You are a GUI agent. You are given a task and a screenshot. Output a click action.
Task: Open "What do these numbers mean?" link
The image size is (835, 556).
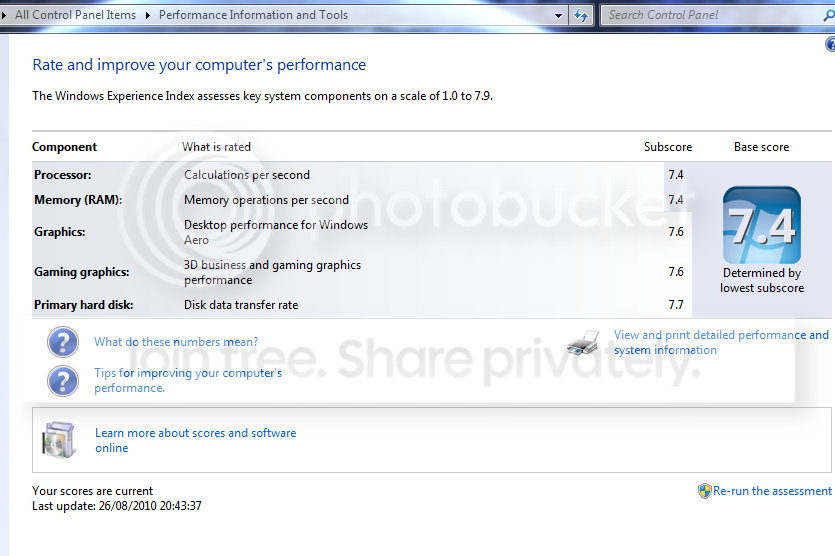pos(176,342)
